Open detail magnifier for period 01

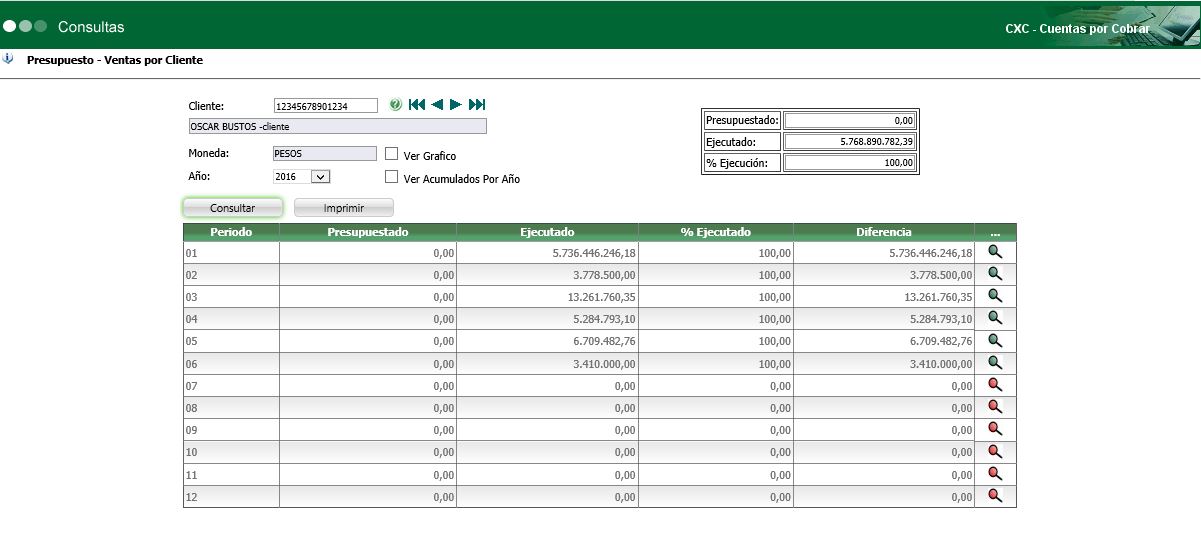995,252
